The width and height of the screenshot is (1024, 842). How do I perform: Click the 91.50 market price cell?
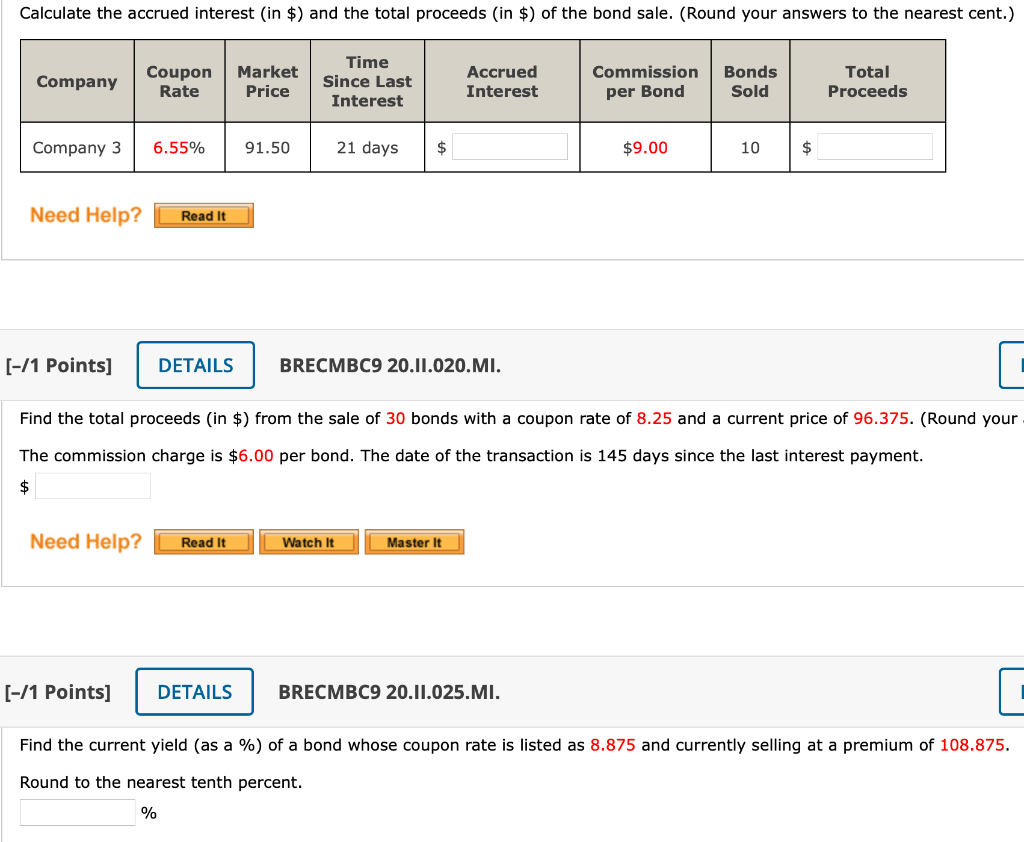tap(266, 146)
